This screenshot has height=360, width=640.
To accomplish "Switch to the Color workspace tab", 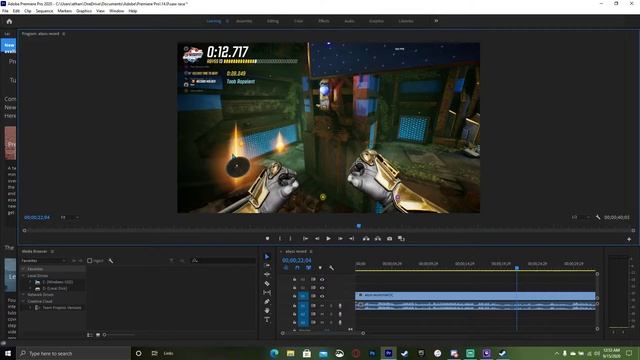I will click(x=298, y=21).
